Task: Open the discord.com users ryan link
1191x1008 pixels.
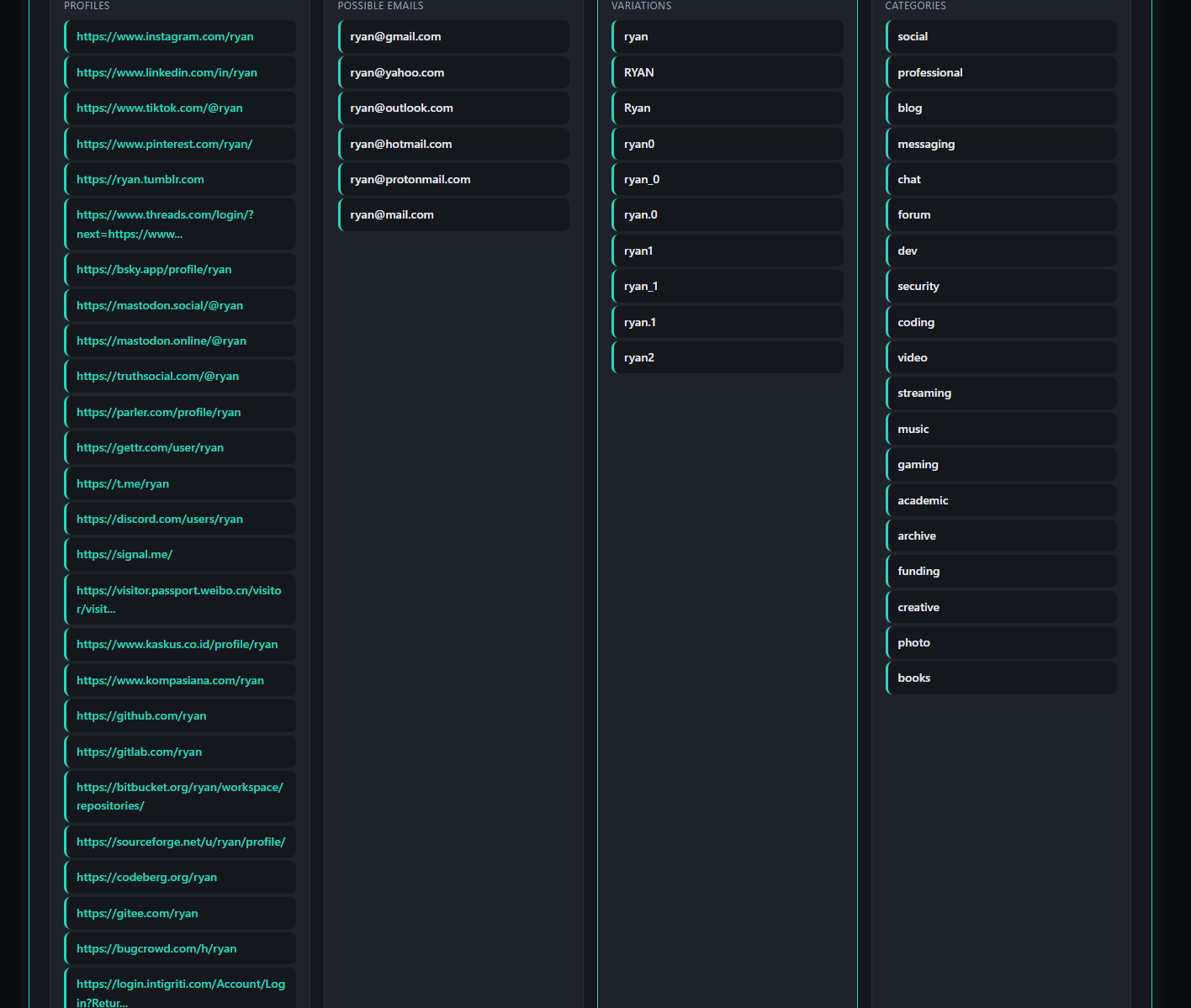Action: (x=160, y=520)
